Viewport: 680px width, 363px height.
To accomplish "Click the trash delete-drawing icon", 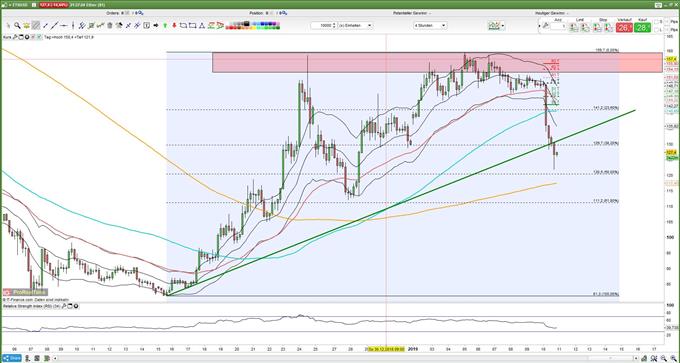I will click(110, 25).
